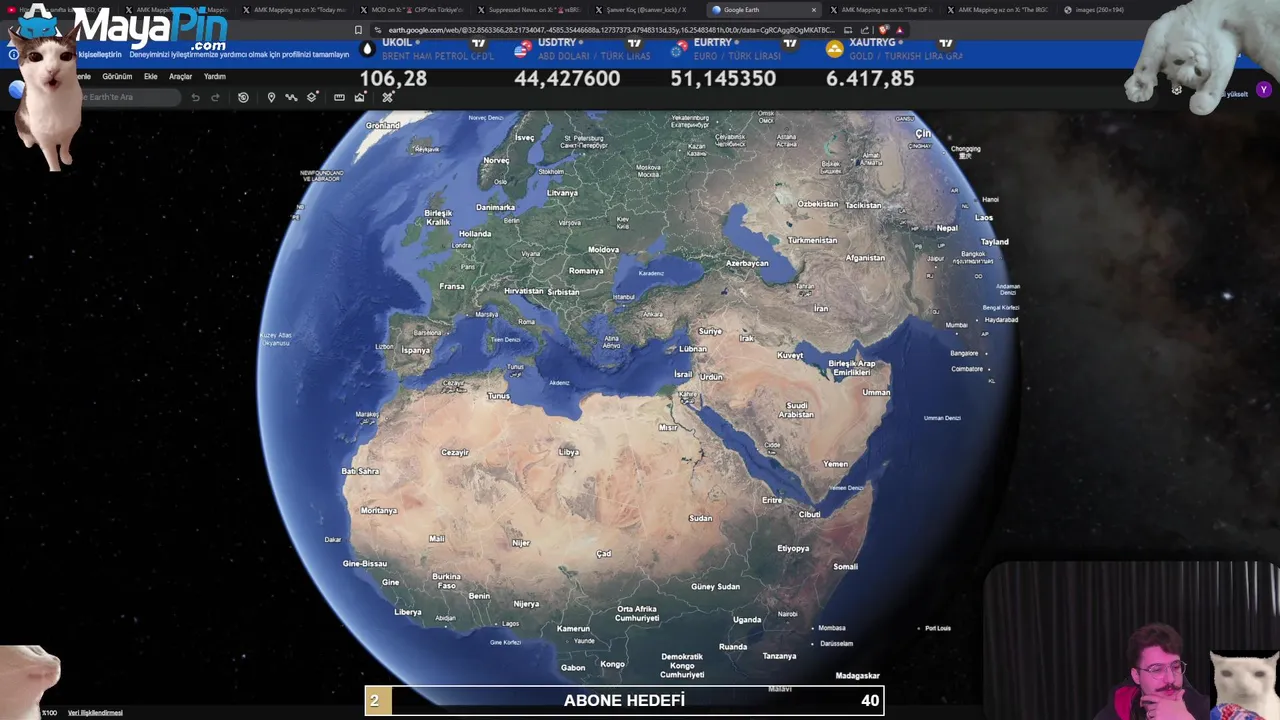Click the XAUTRYG price 6.417,85
1280x720 pixels.
tap(870, 78)
